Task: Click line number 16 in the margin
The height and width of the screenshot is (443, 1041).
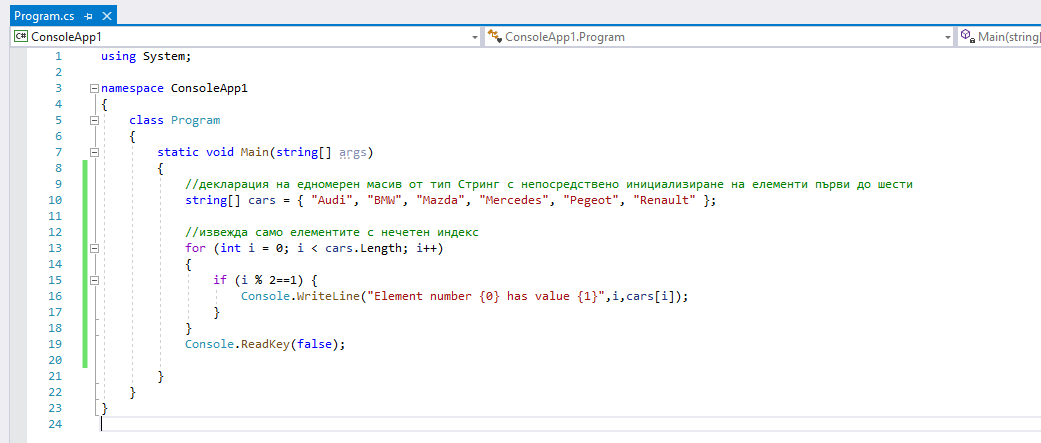Action: point(54,296)
